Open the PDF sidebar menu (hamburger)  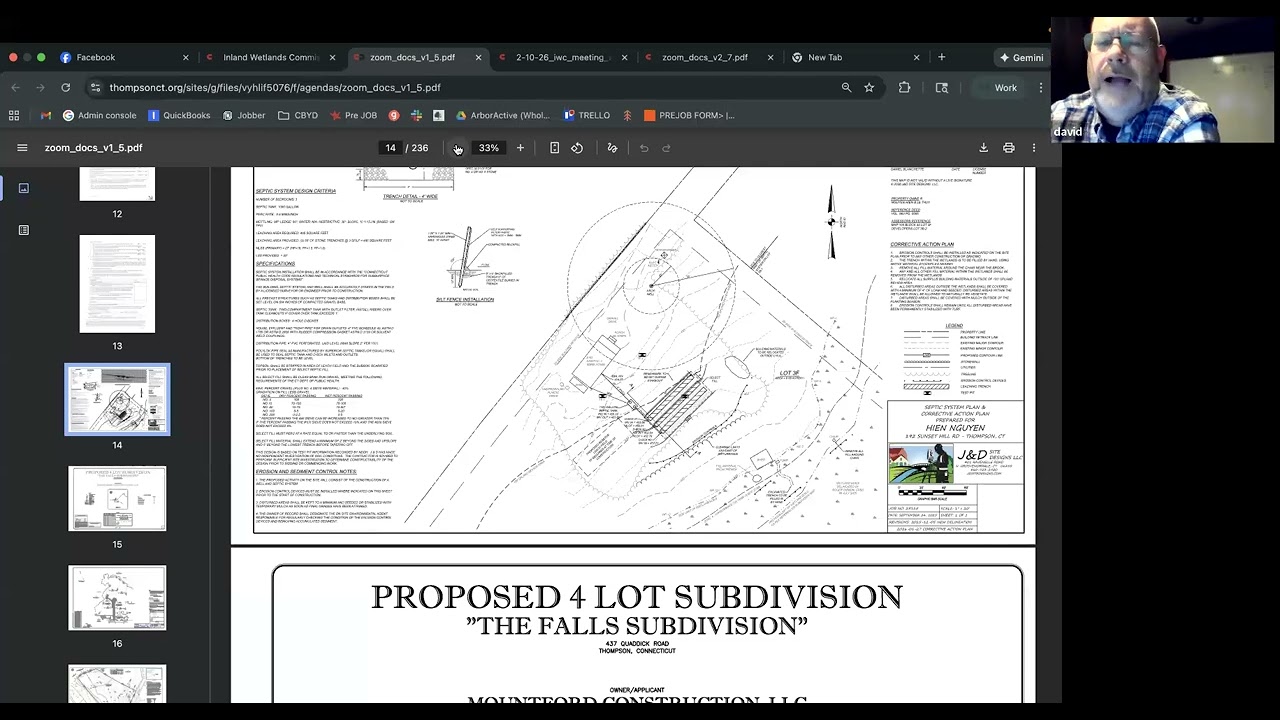(22, 148)
